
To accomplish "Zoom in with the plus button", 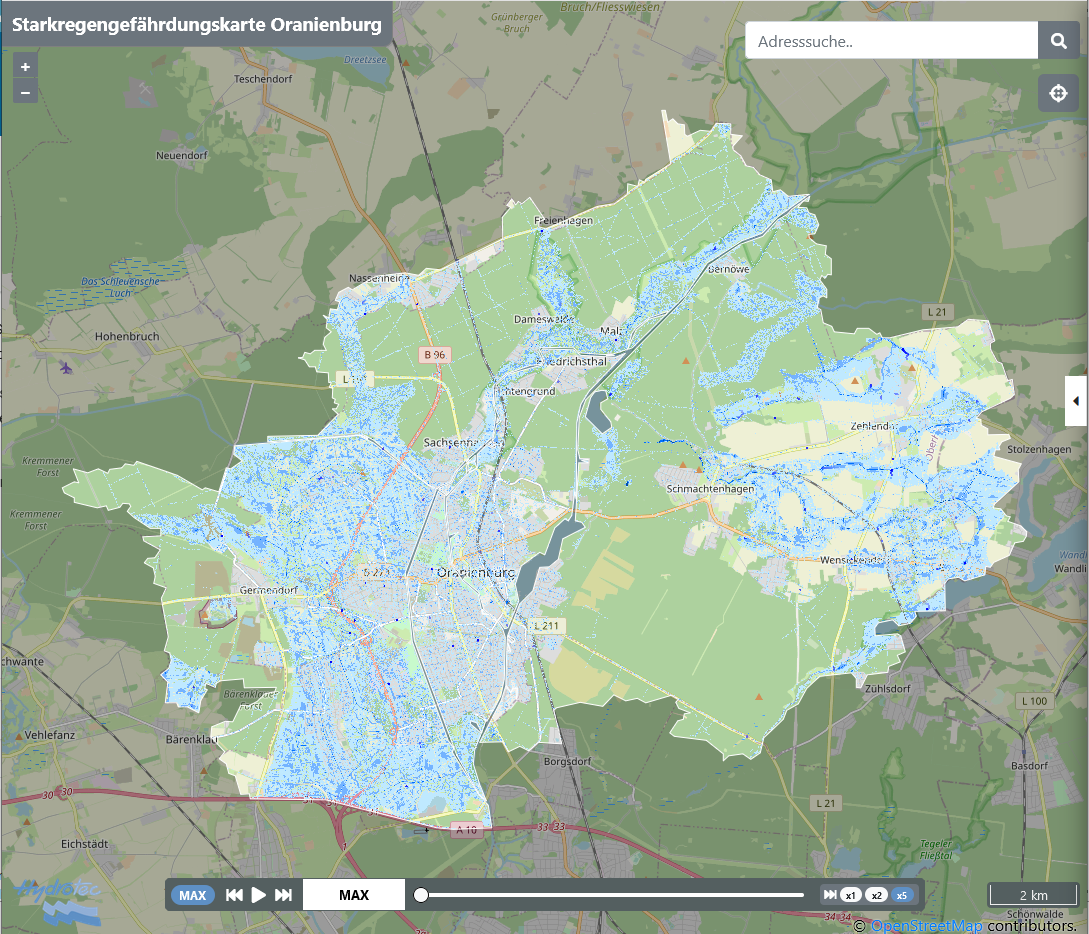I will [x=25, y=66].
